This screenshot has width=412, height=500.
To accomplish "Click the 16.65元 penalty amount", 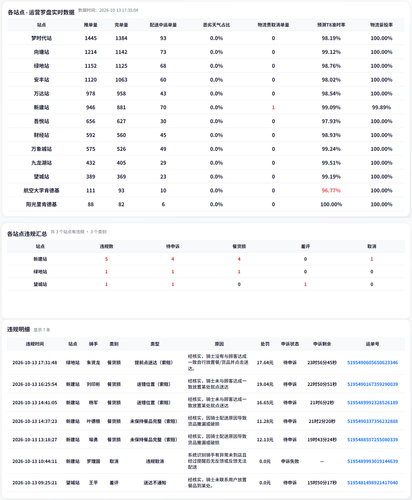I will tap(265, 402).
